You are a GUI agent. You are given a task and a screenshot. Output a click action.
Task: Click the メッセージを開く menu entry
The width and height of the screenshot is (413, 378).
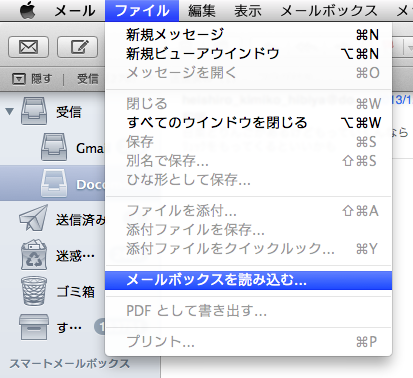pyautogui.click(x=248, y=72)
